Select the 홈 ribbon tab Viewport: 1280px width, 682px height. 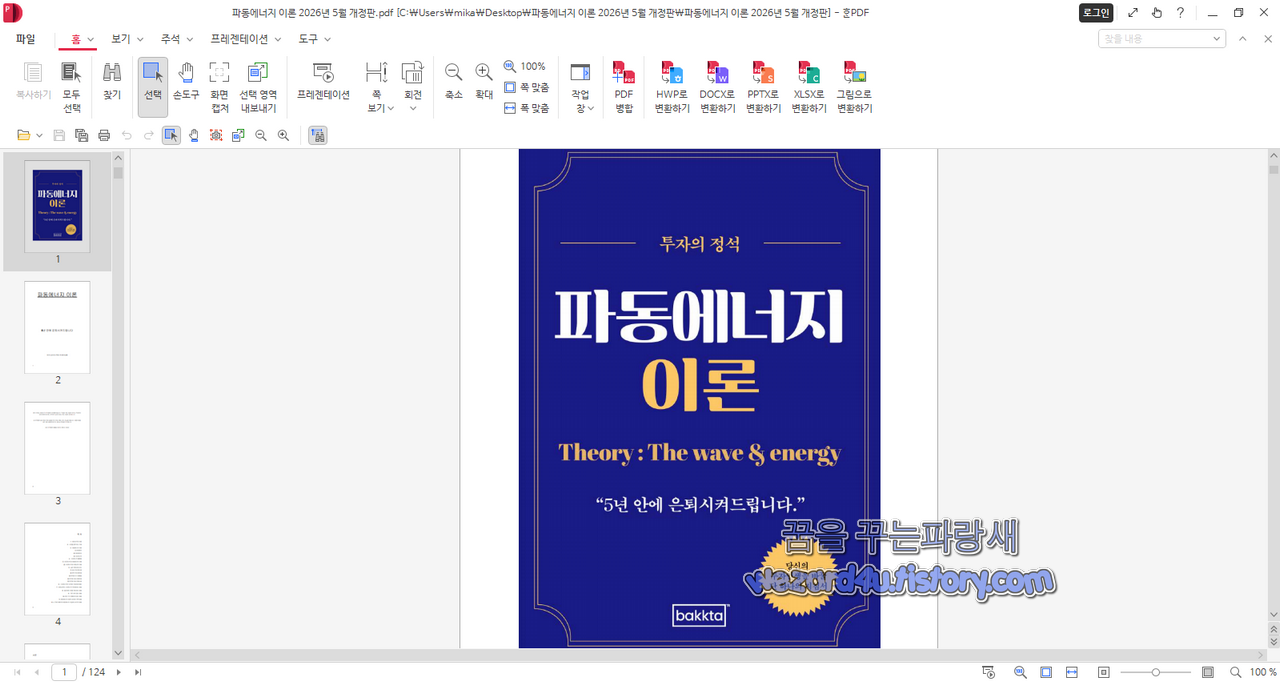[76, 39]
